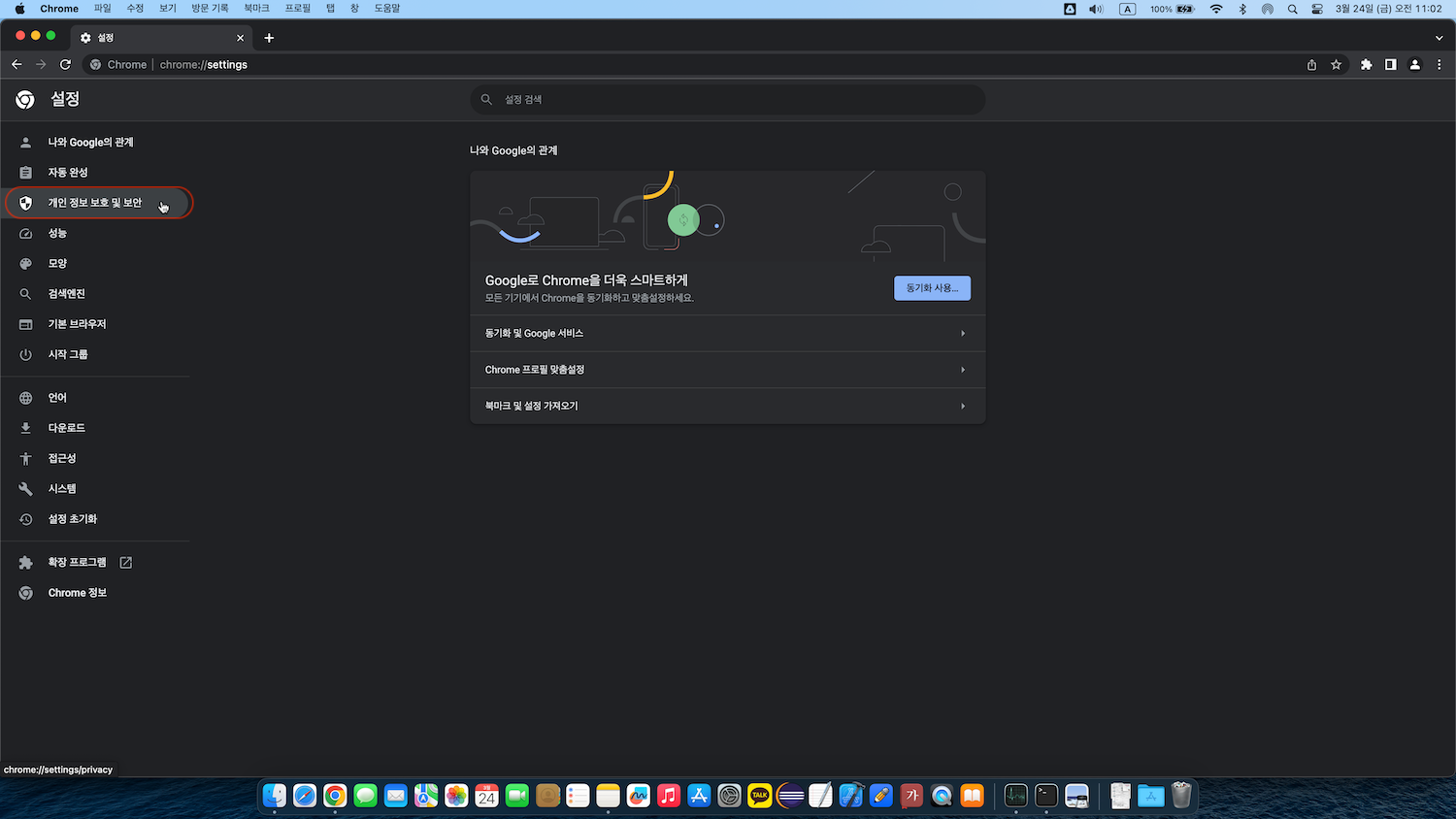The width and height of the screenshot is (1456, 819).
Task: Click the forward navigation arrow
Action: point(41,65)
